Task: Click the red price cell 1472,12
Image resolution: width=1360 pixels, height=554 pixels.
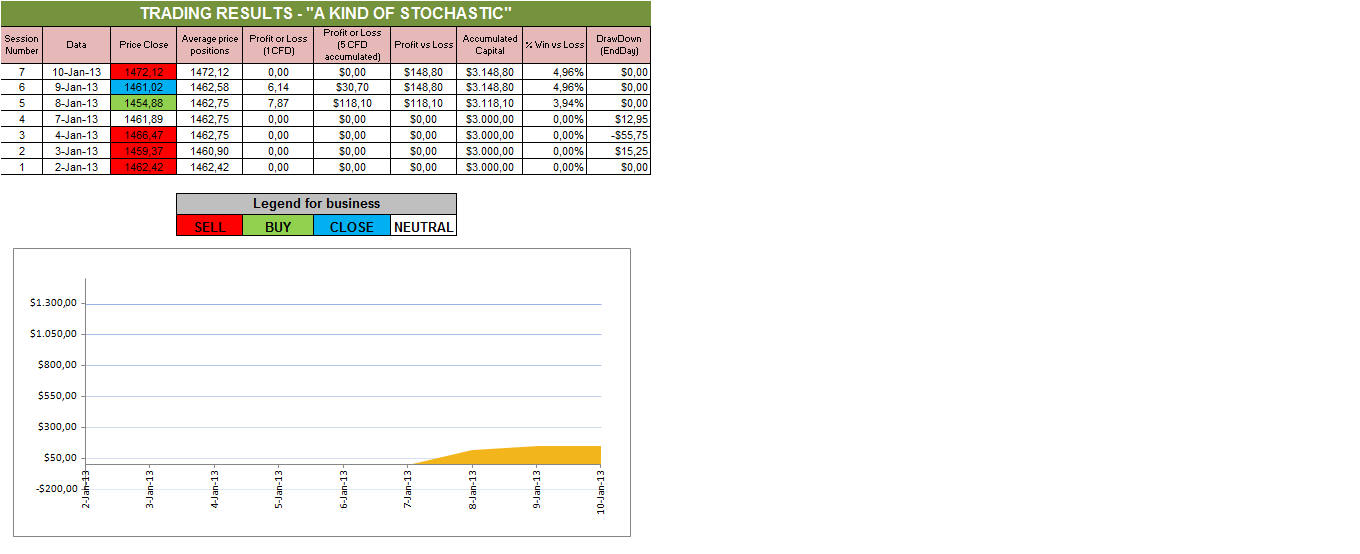Action: point(144,71)
